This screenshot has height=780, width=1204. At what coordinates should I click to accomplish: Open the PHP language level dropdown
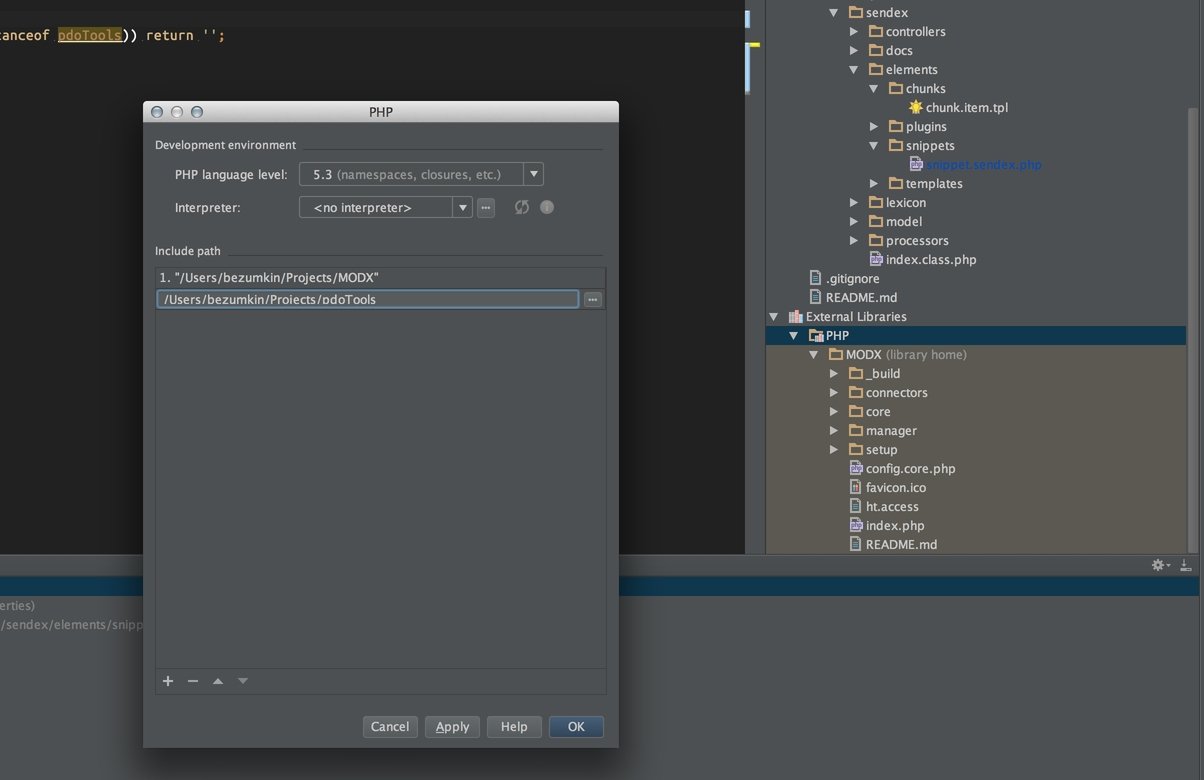(x=534, y=174)
